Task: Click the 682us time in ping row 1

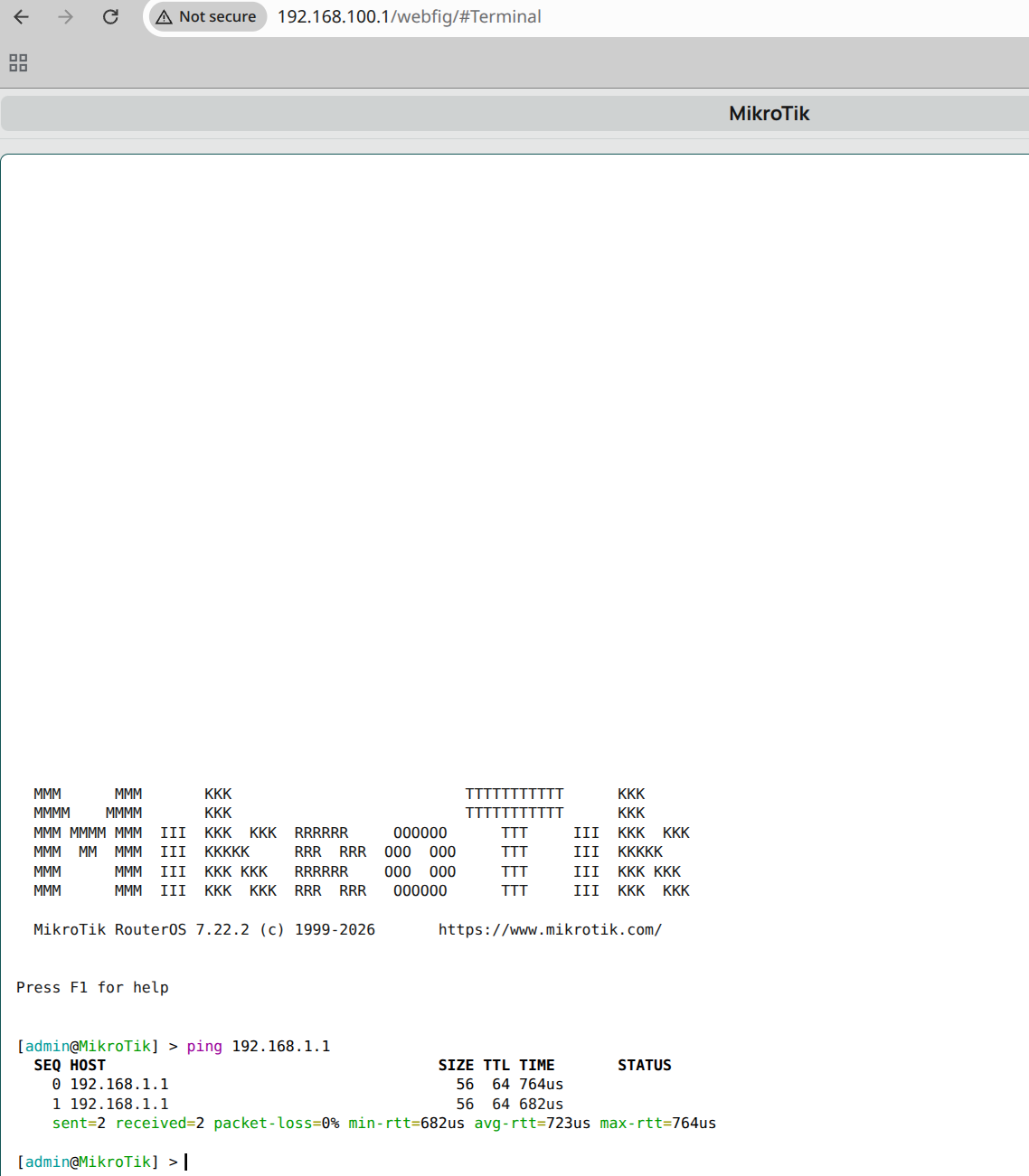Action: point(541,1104)
